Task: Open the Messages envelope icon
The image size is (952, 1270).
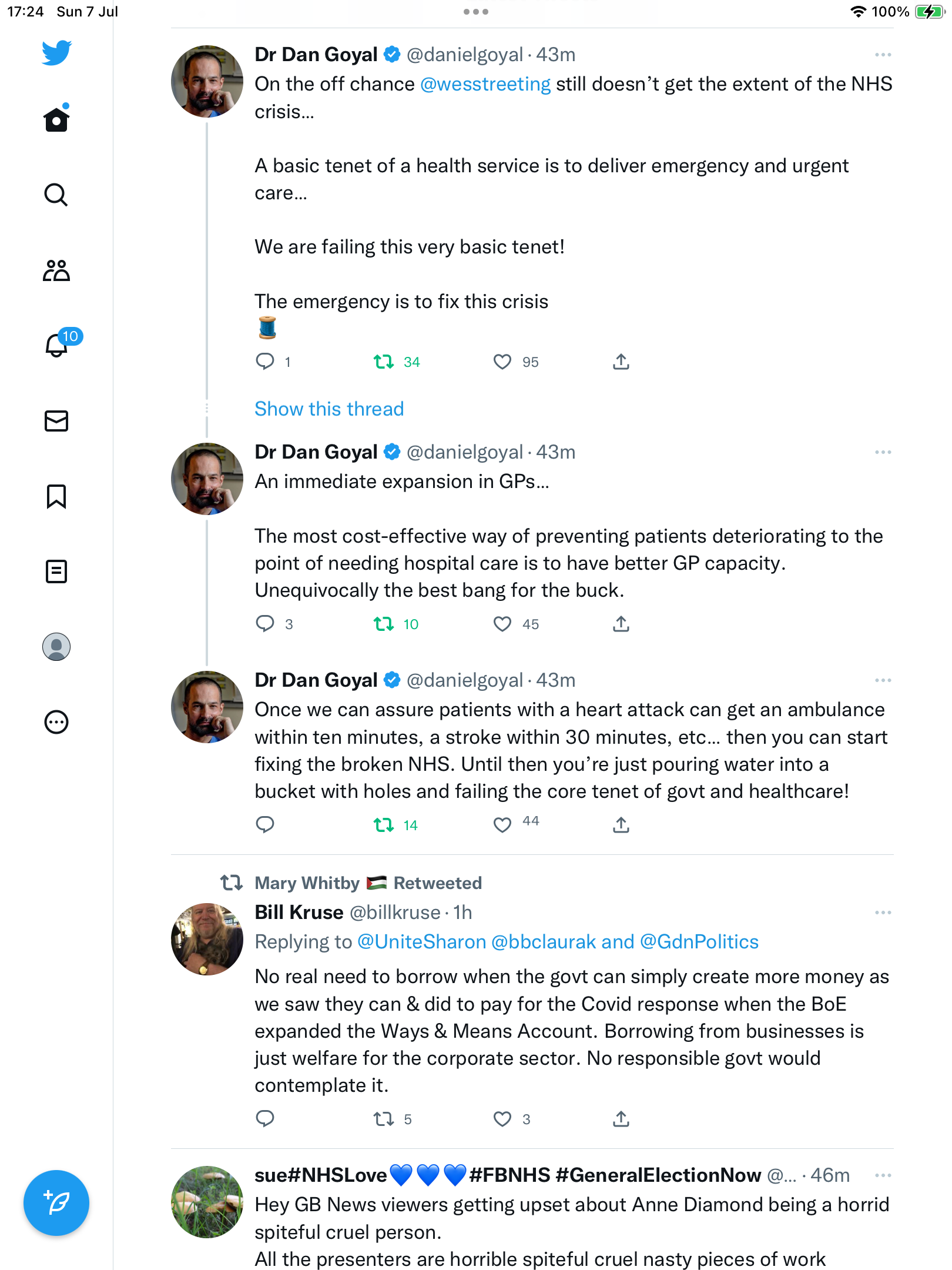Action: pyautogui.click(x=56, y=421)
